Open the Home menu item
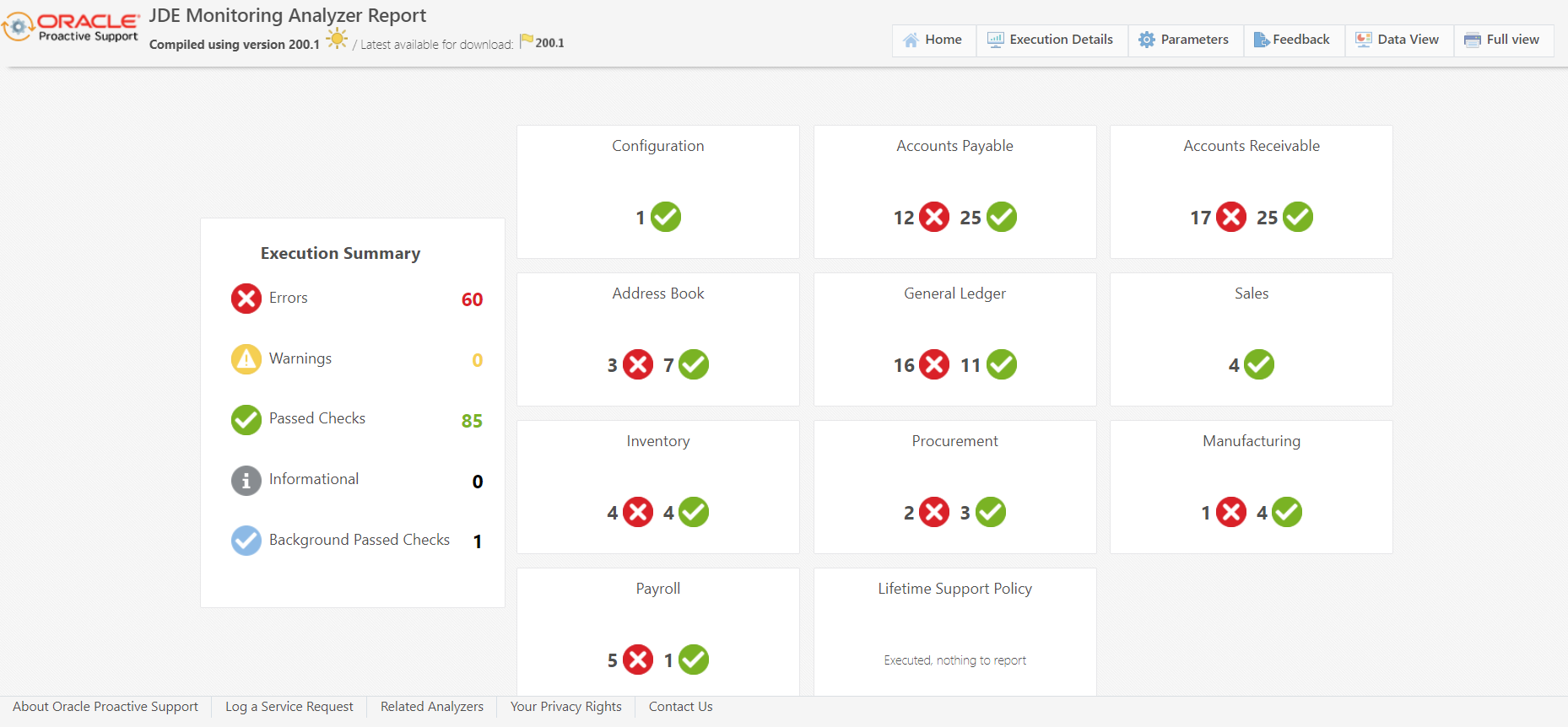The width and height of the screenshot is (1568, 727). pyautogui.click(x=934, y=40)
